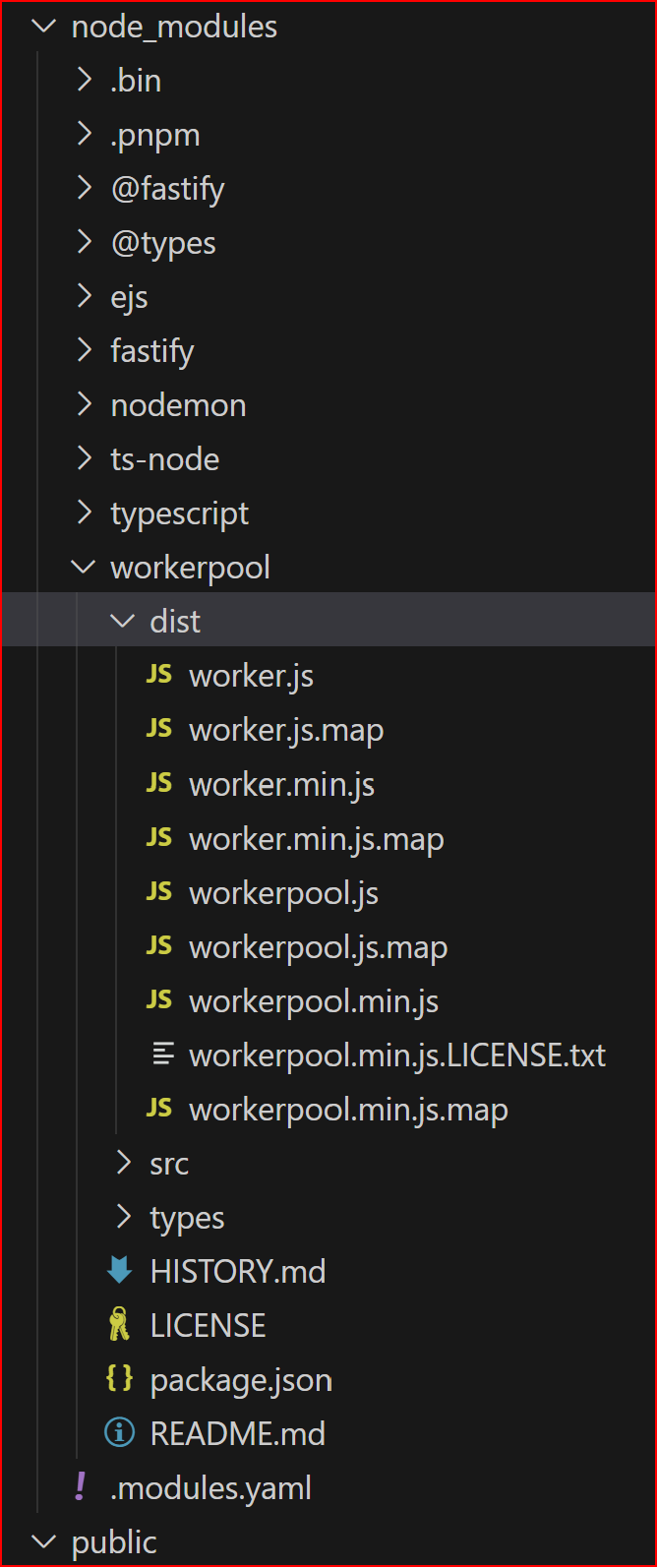Click the purple exclamation icon of .modules.yaml
Screen dimensions: 658x1568
tap(81, 1486)
